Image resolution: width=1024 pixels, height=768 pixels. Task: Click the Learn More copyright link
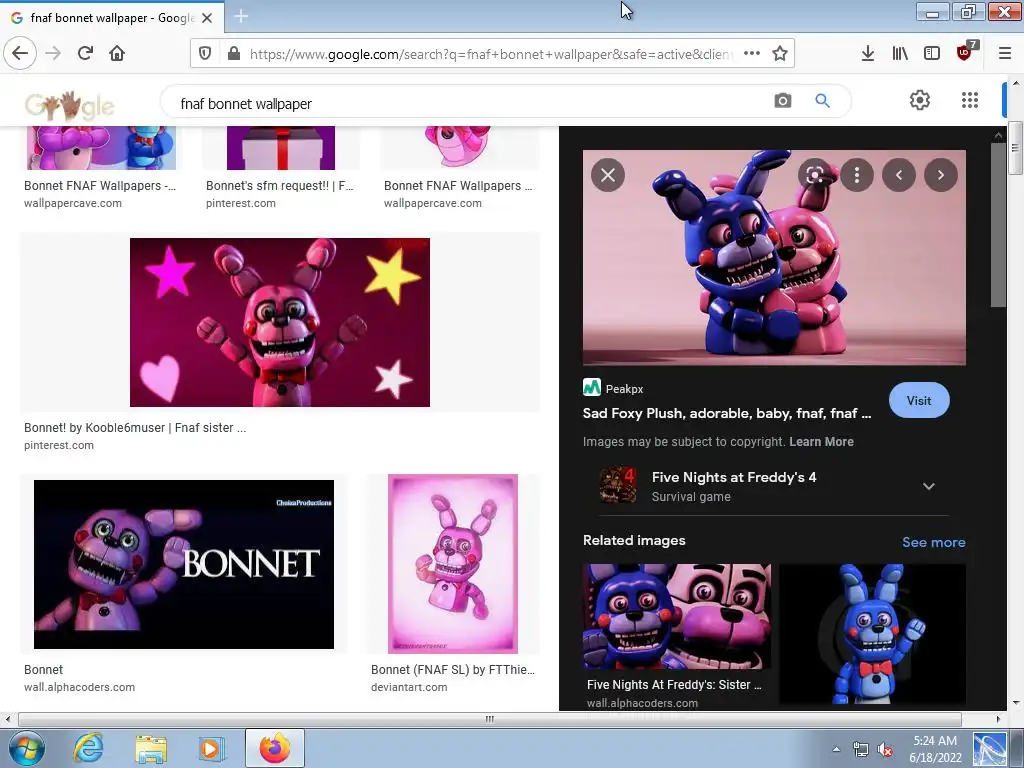(x=821, y=442)
